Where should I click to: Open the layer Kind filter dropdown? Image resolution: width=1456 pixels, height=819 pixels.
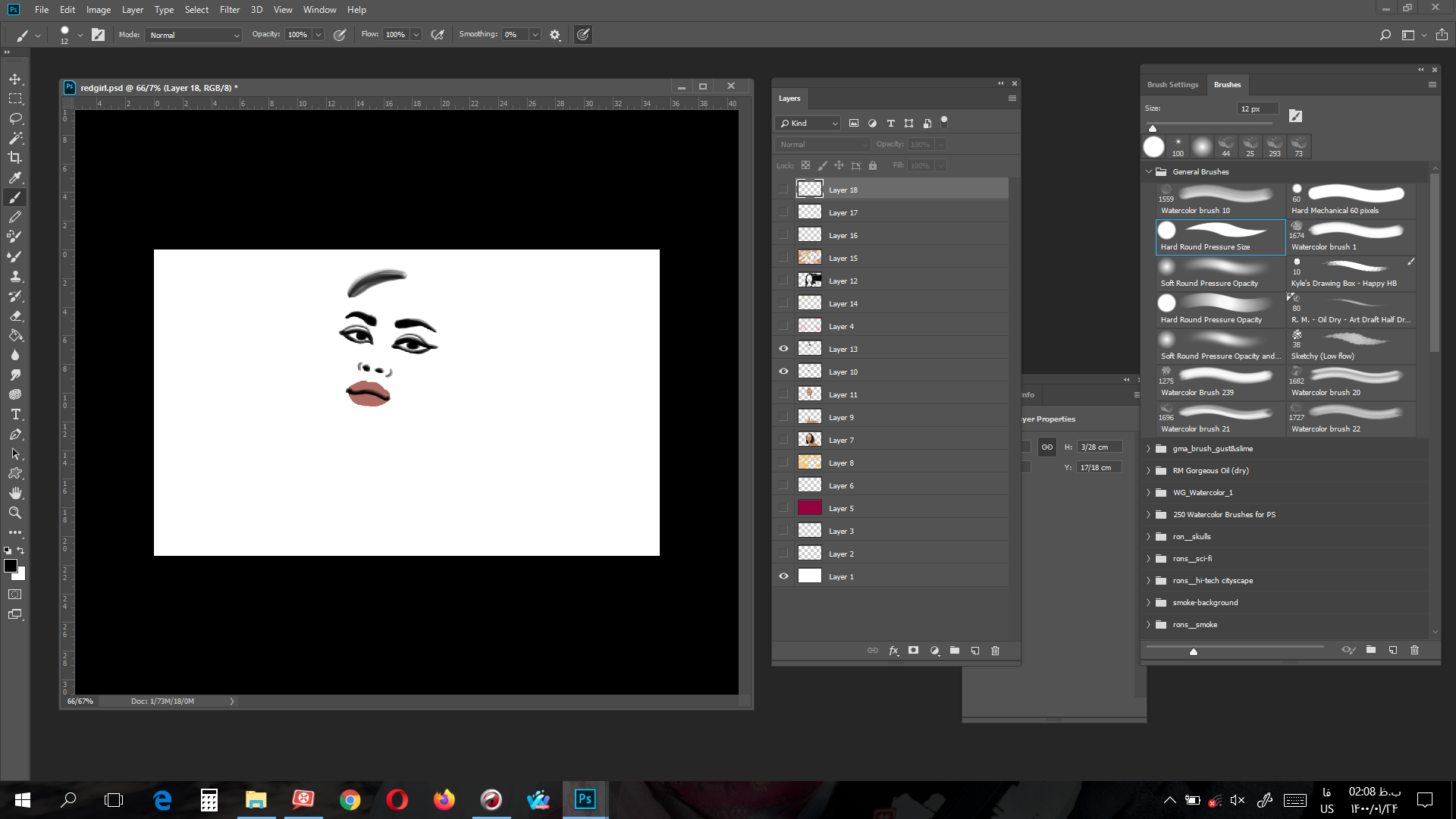click(808, 123)
